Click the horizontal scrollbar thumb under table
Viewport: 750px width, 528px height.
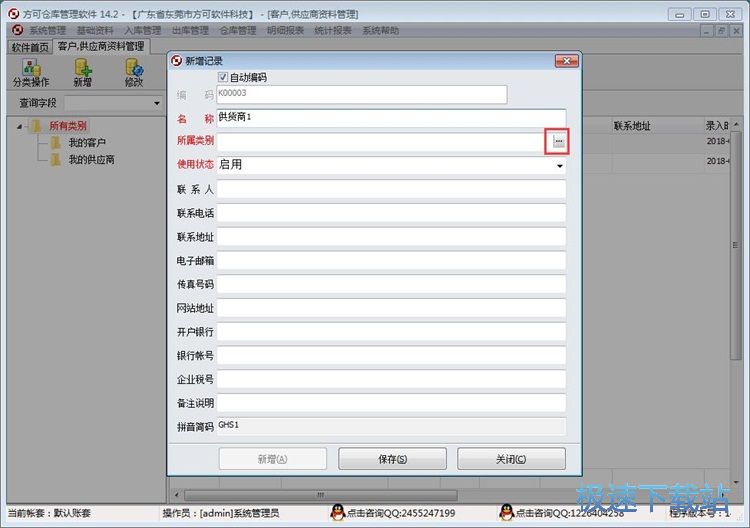point(320,495)
